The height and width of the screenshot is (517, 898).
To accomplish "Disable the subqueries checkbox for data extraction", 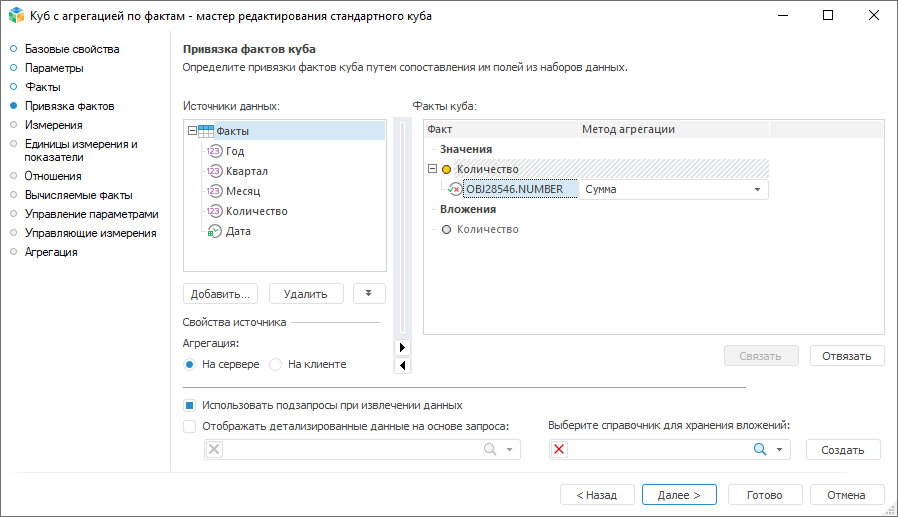I will click(189, 406).
